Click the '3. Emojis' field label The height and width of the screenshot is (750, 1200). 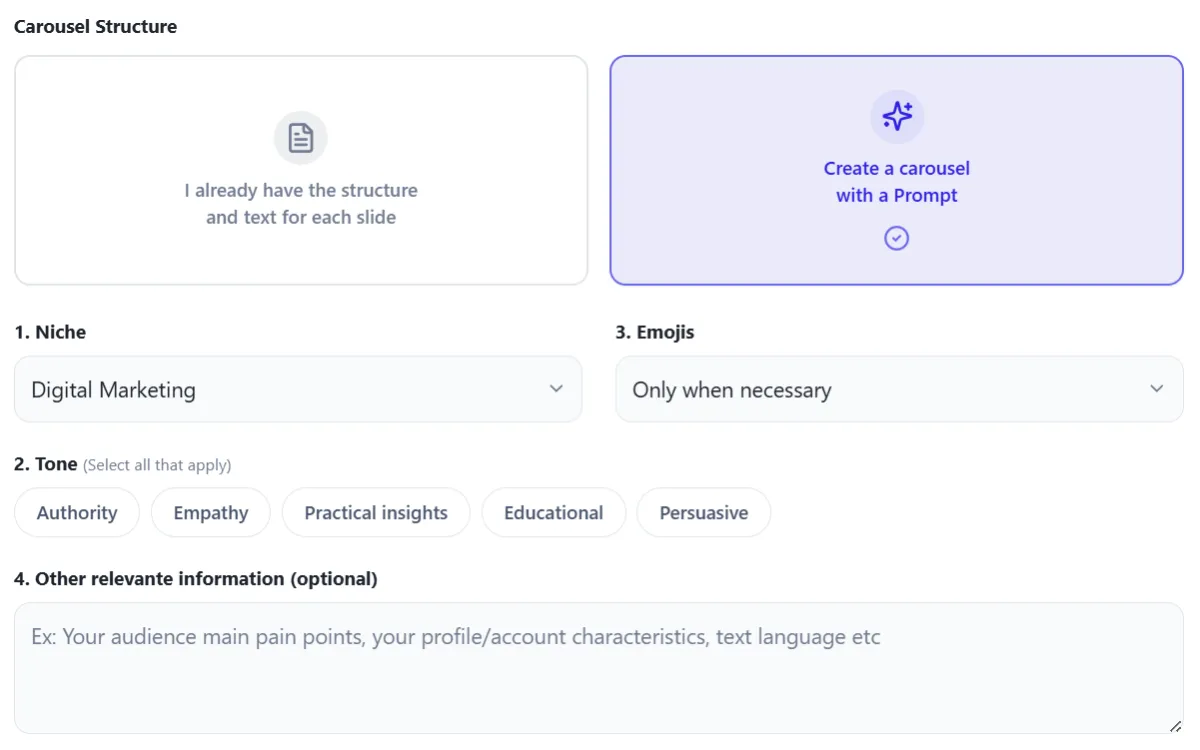pyautogui.click(x=654, y=332)
